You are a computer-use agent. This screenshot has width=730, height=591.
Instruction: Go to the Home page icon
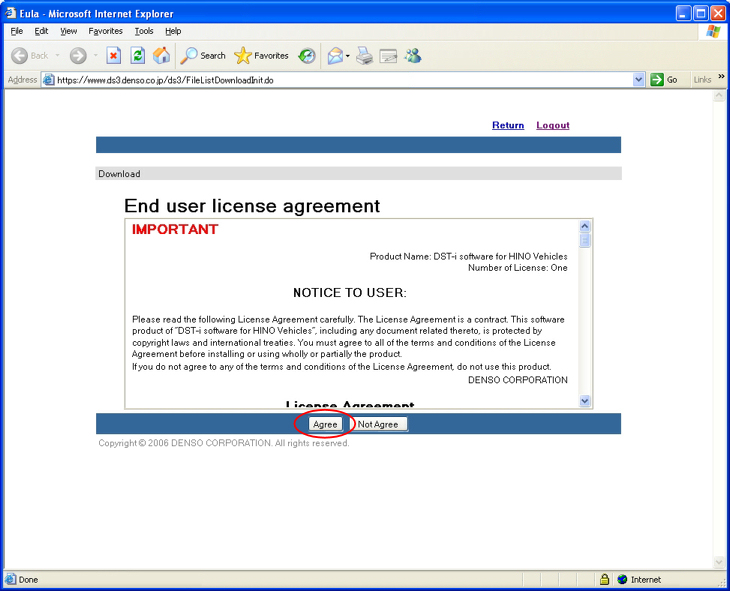(x=162, y=55)
